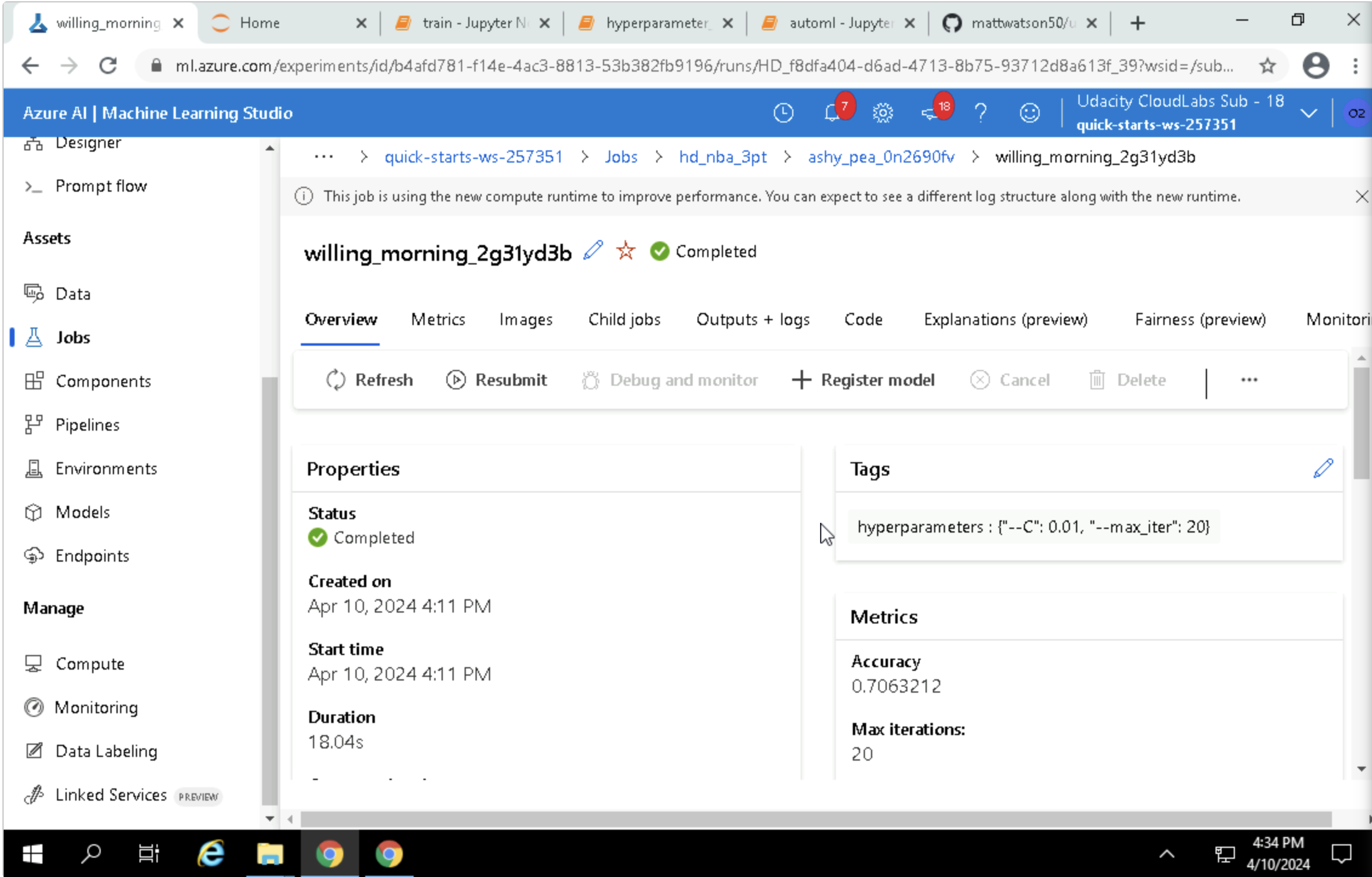
Task: Bookmark this page with the star icon
Action: tap(1268, 66)
